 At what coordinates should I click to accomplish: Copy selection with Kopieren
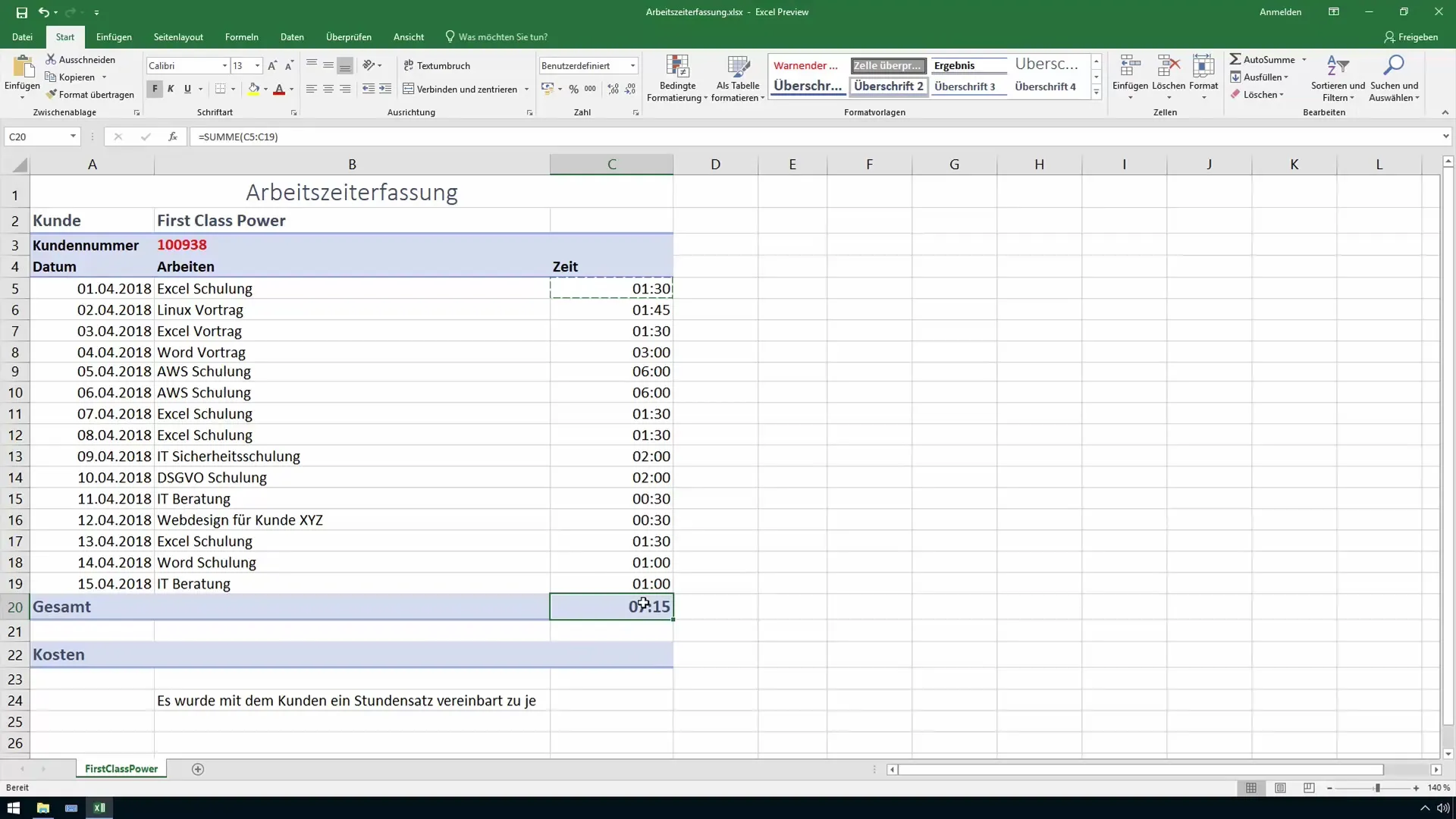pyautogui.click(x=70, y=77)
